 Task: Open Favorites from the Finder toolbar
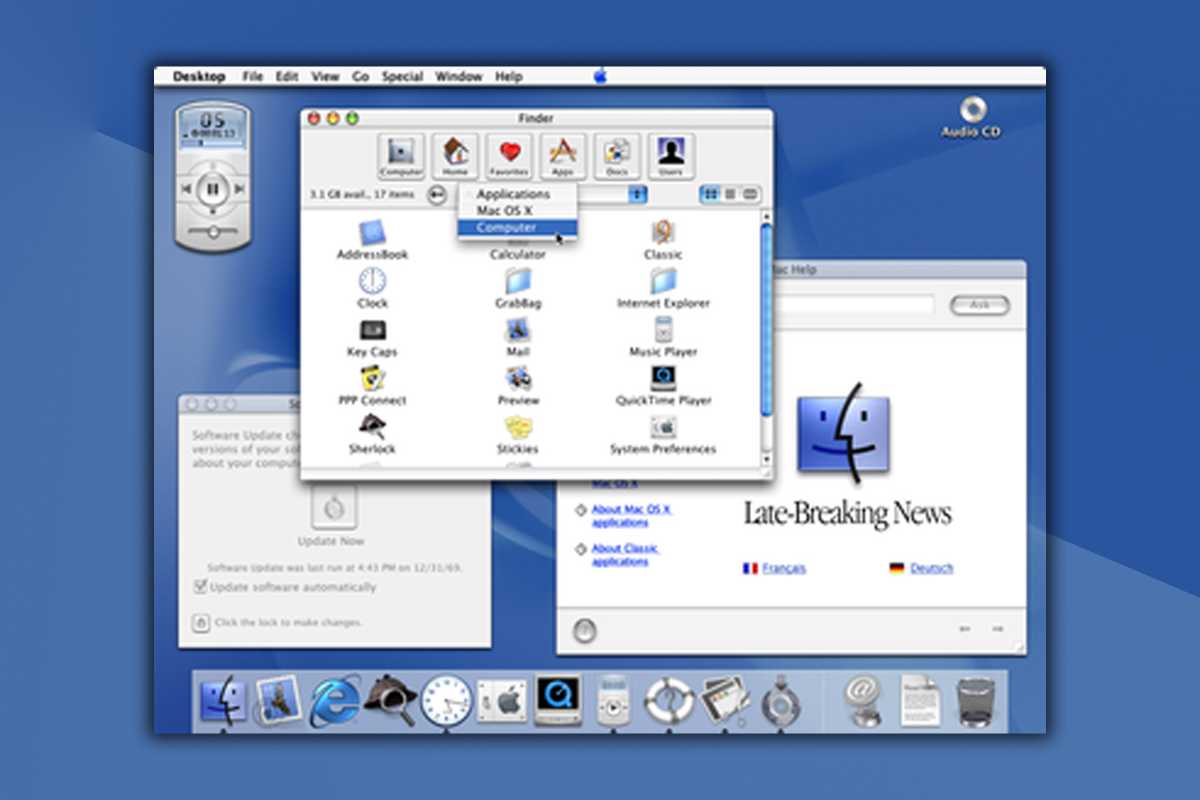(509, 155)
